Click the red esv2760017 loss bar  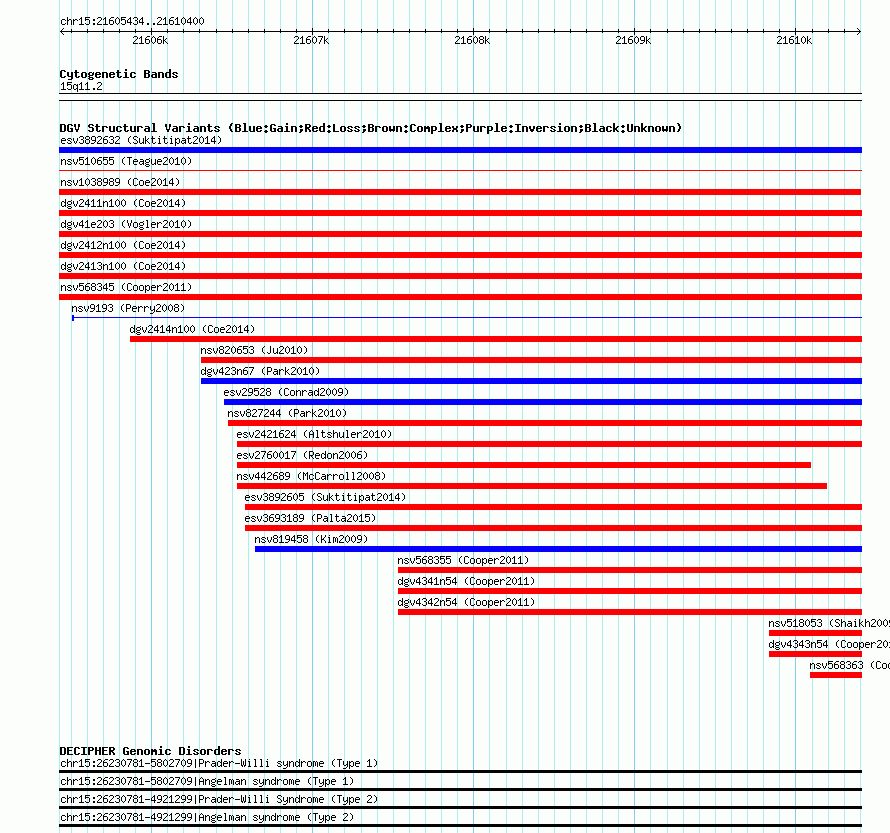coord(524,465)
